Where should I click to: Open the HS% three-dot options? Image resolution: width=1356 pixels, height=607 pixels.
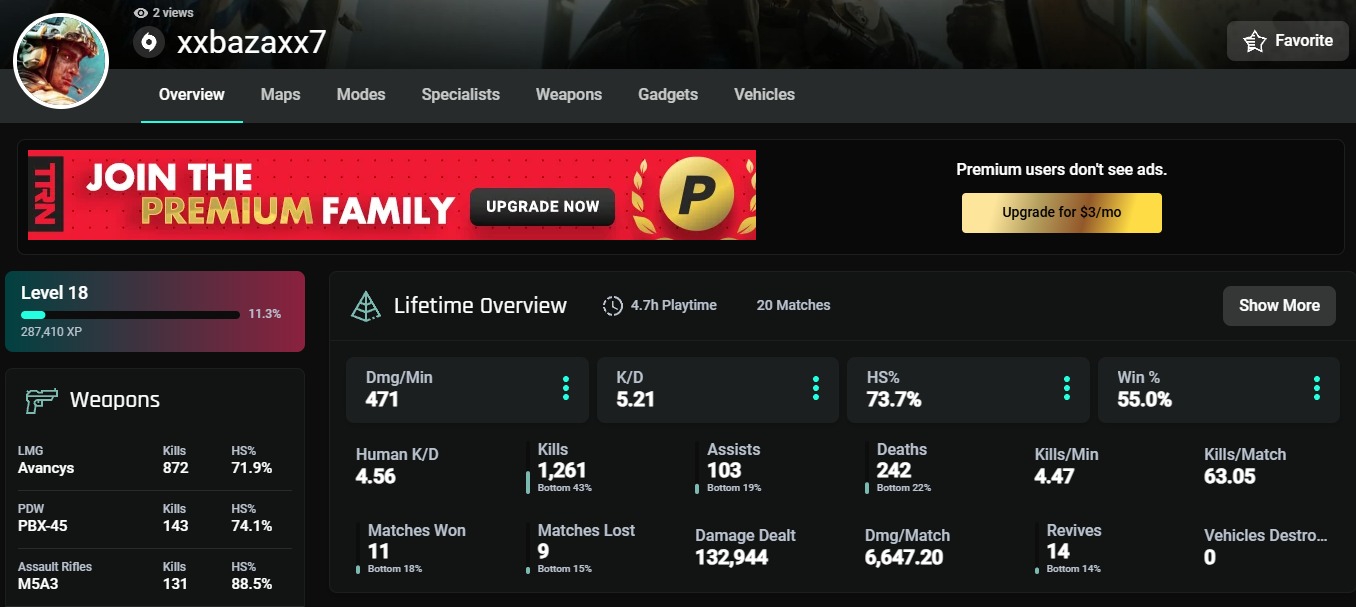(x=1067, y=389)
